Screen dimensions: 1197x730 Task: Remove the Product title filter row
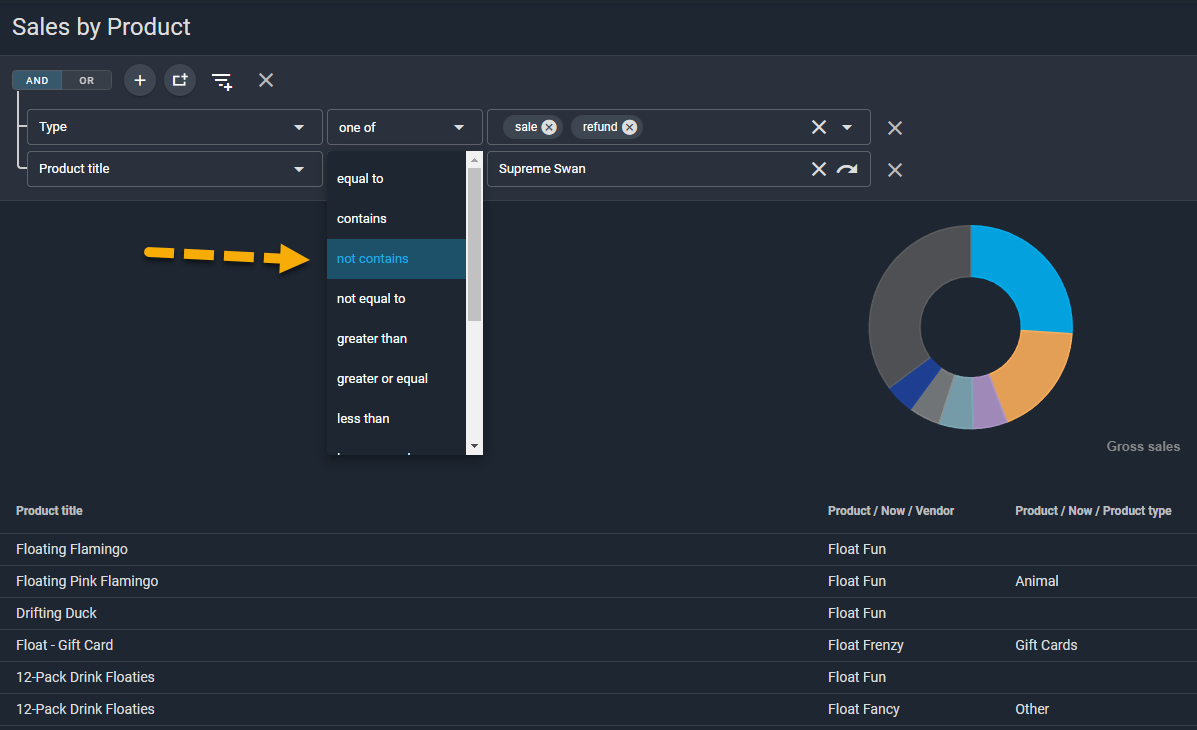[x=895, y=170]
